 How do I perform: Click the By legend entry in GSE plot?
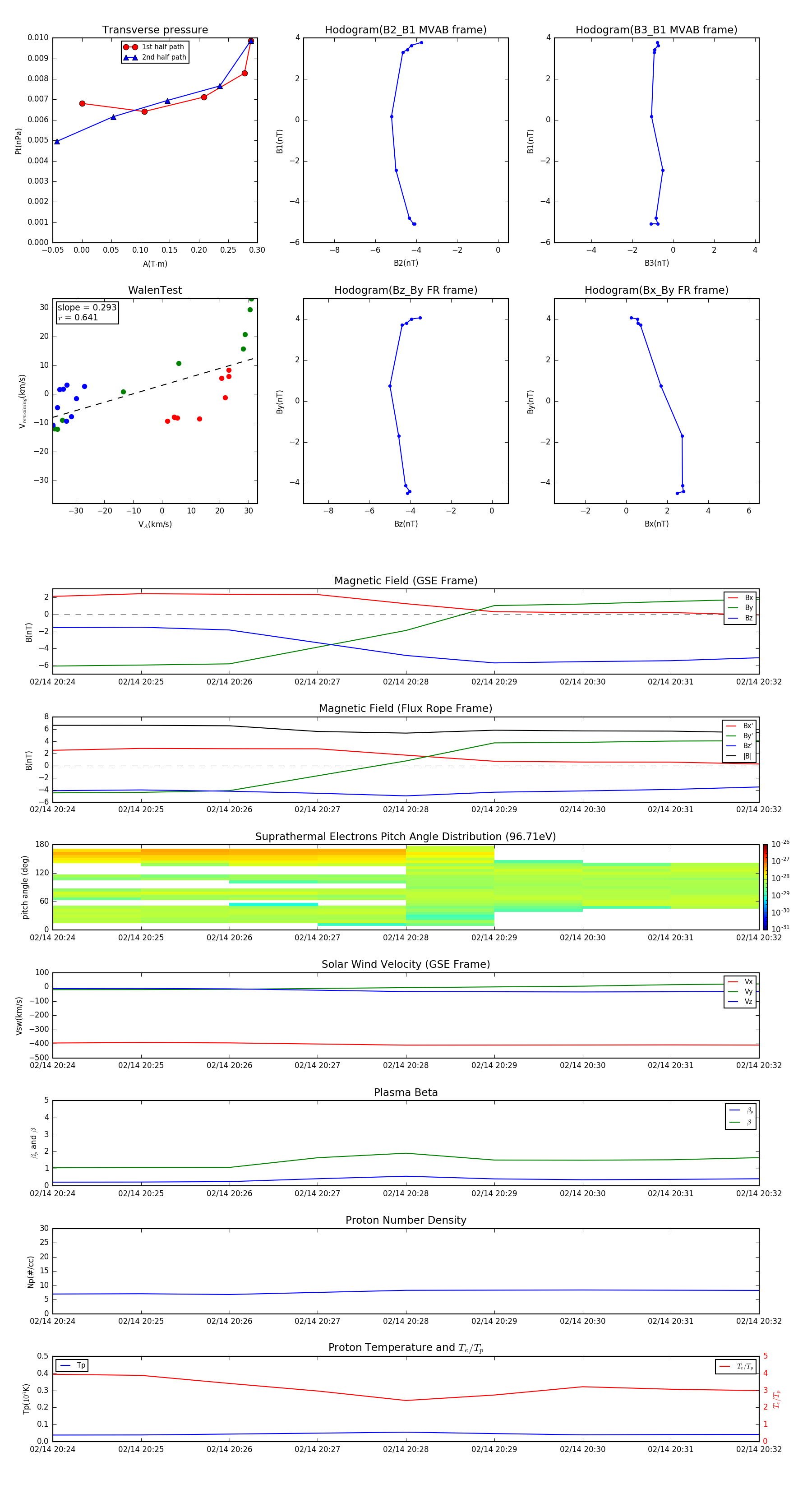coord(740,607)
